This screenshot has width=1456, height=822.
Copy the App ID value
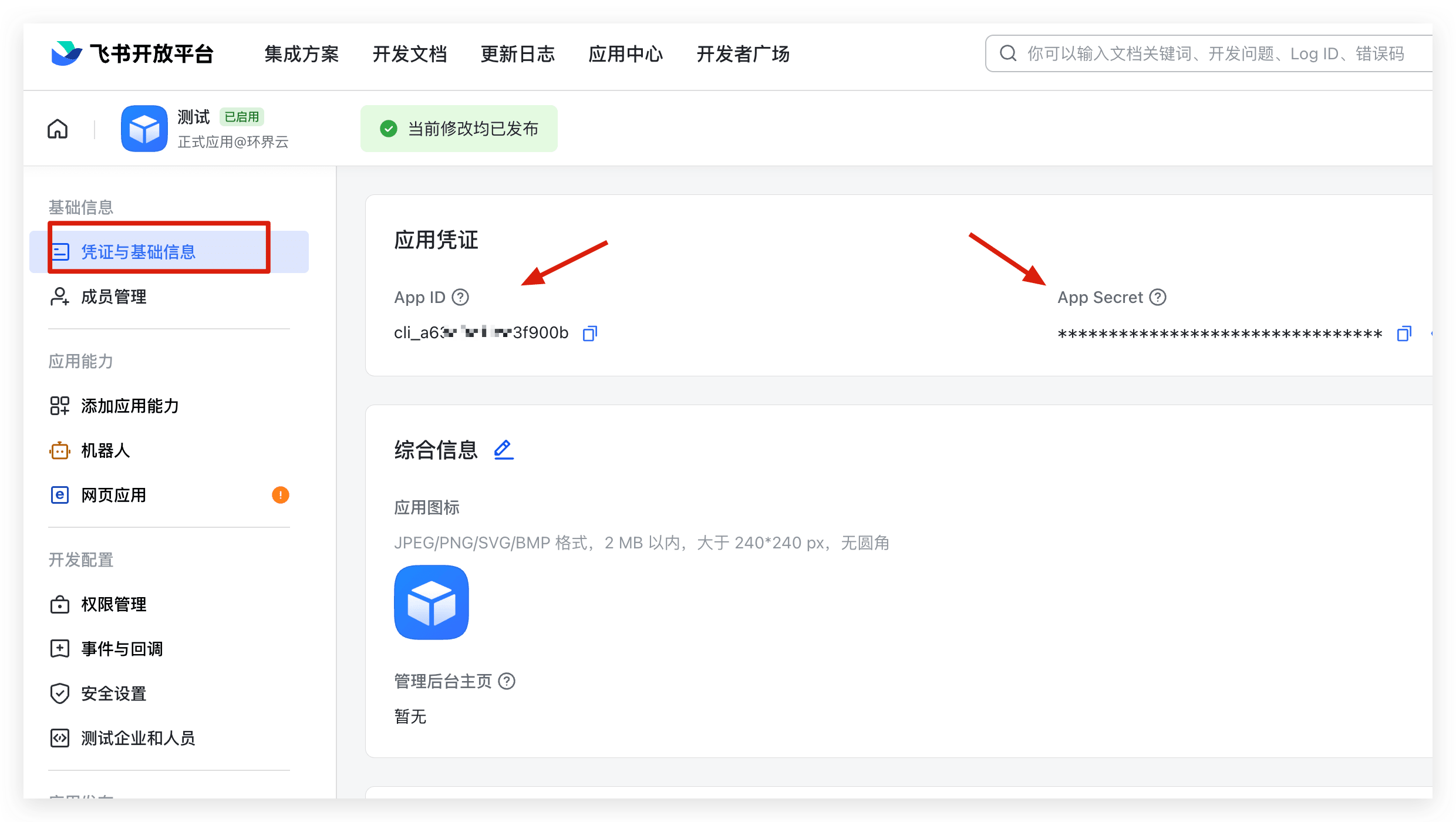[x=589, y=333]
